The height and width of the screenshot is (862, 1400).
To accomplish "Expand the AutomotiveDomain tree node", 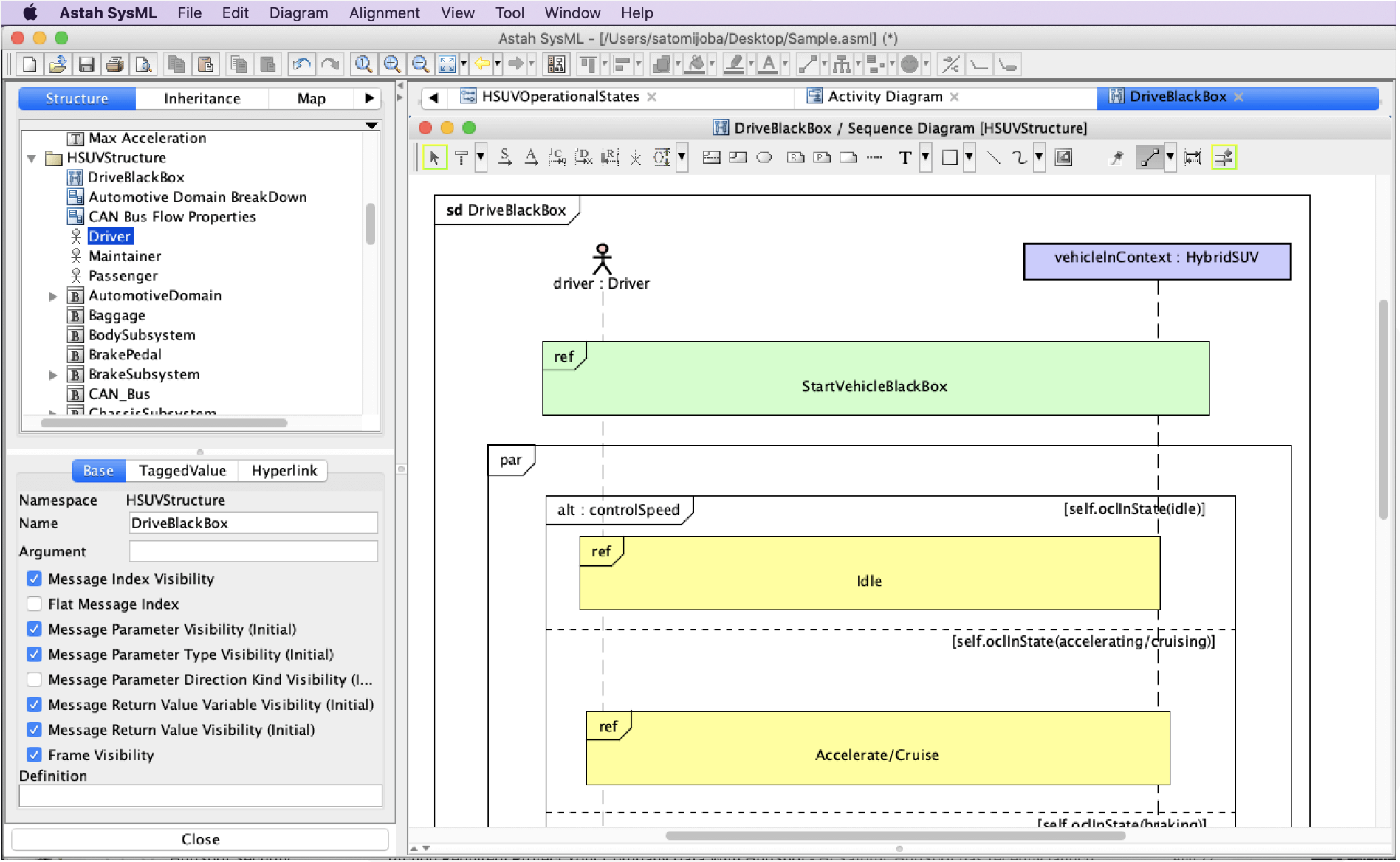I will pyautogui.click(x=53, y=296).
